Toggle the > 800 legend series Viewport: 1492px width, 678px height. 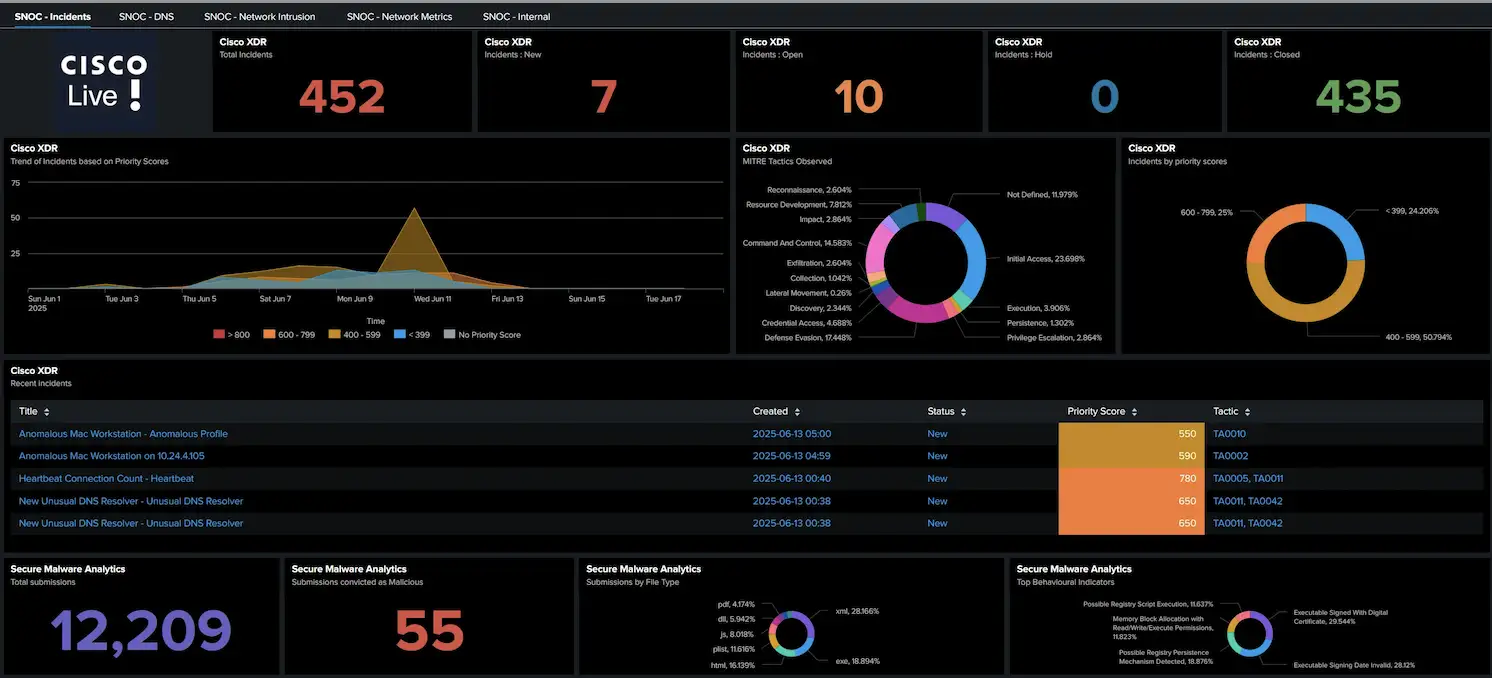click(x=232, y=335)
